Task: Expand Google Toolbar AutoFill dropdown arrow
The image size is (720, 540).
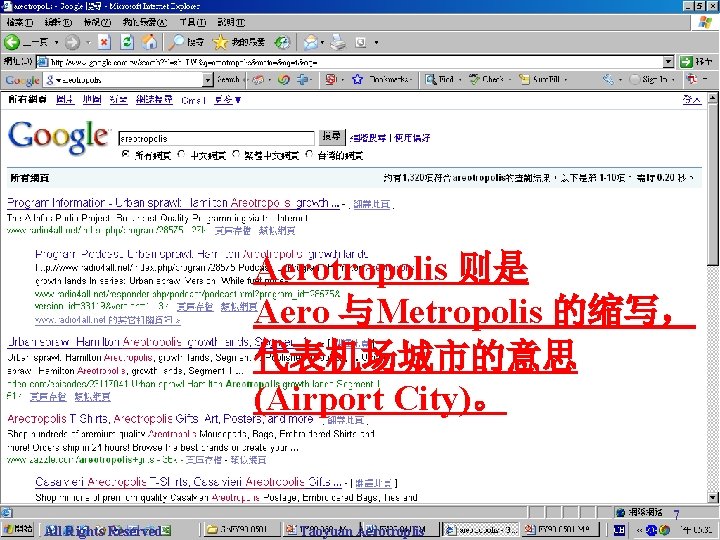Action: [566, 80]
